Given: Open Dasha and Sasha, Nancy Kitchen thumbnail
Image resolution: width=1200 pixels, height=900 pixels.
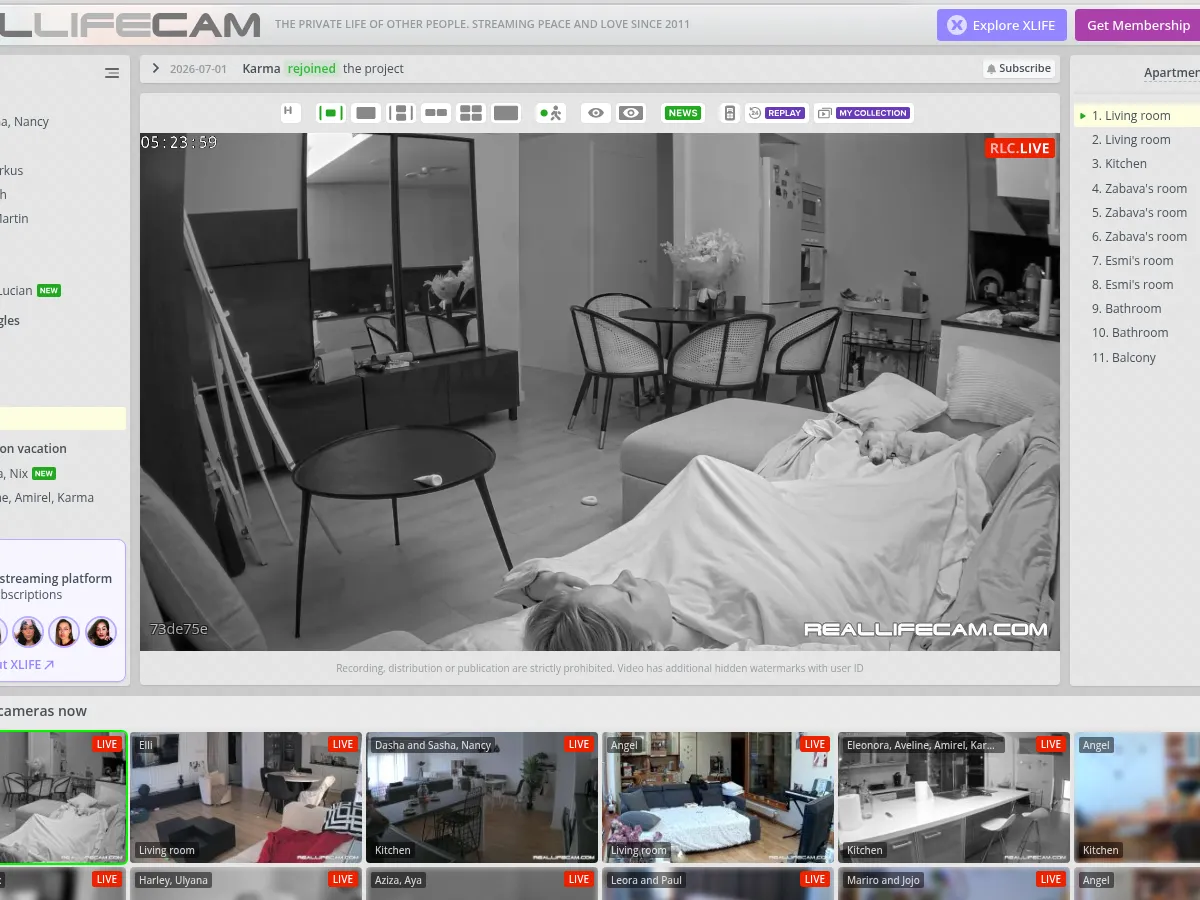Looking at the screenshot, I should pos(482,797).
